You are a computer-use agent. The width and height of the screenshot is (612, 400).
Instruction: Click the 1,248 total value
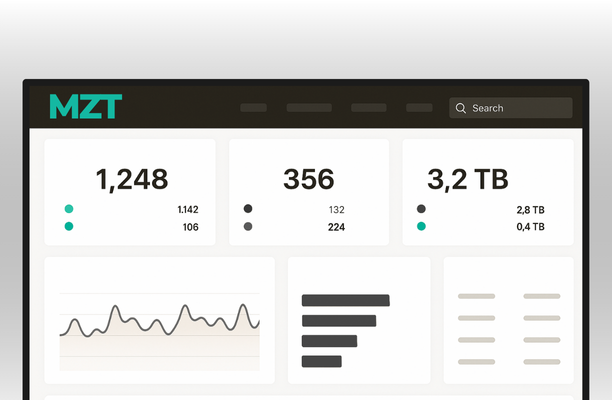pyautogui.click(x=132, y=179)
